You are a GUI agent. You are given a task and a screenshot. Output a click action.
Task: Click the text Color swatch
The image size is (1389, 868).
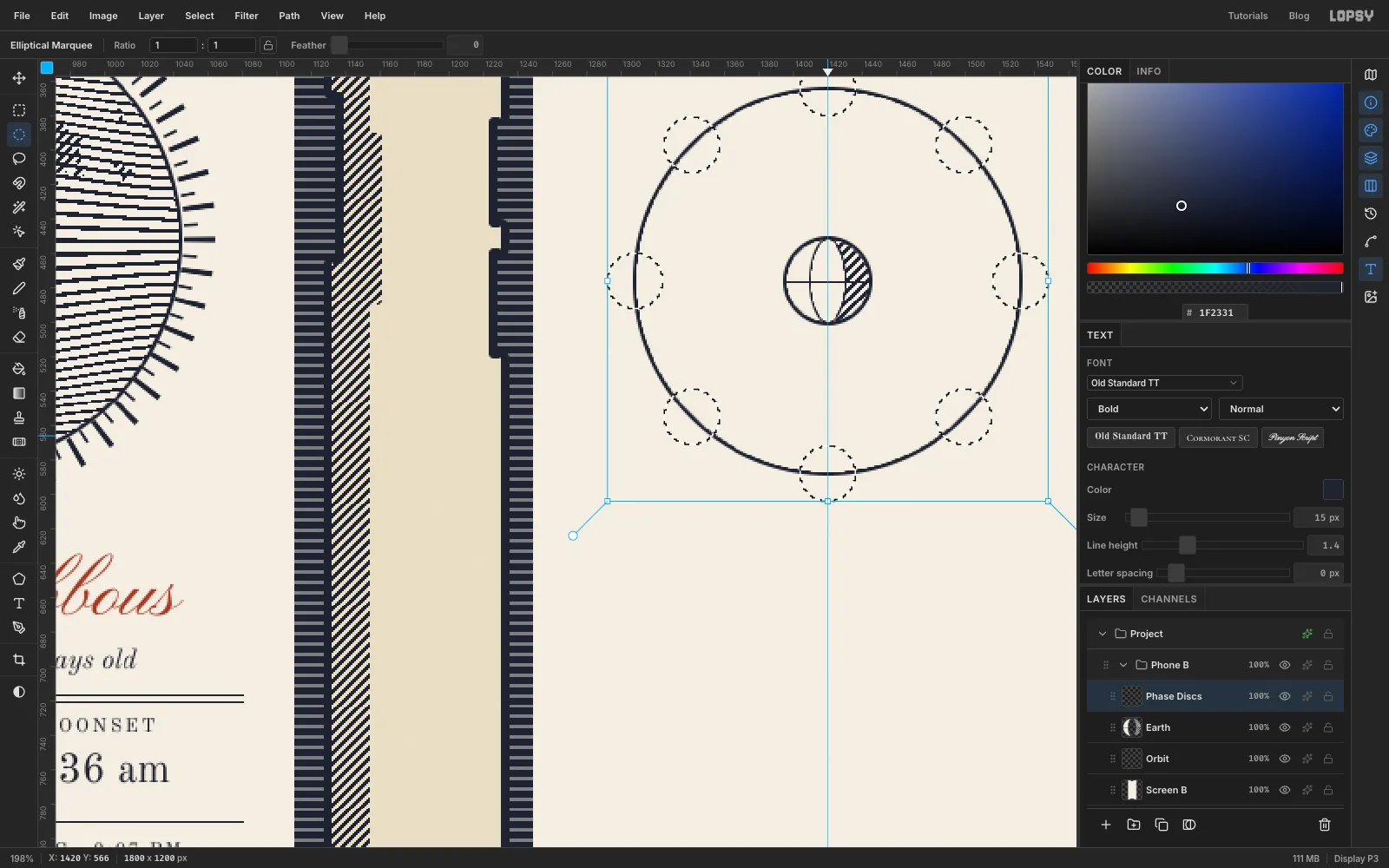(1333, 490)
